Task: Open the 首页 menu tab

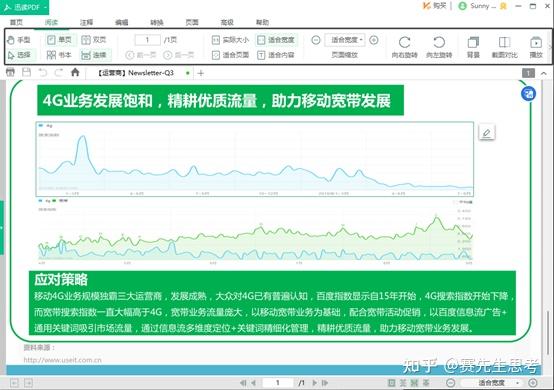Action: pyautogui.click(x=16, y=22)
